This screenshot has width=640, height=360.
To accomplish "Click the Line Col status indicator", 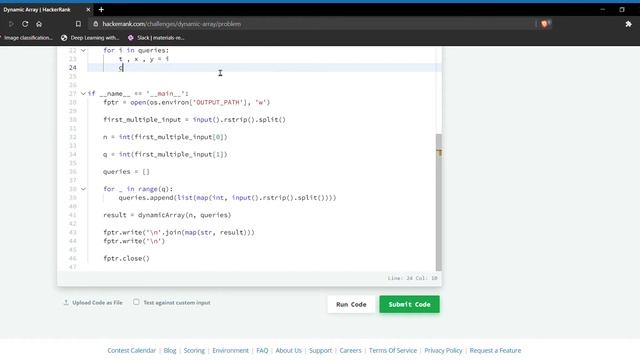I will tap(412, 278).
